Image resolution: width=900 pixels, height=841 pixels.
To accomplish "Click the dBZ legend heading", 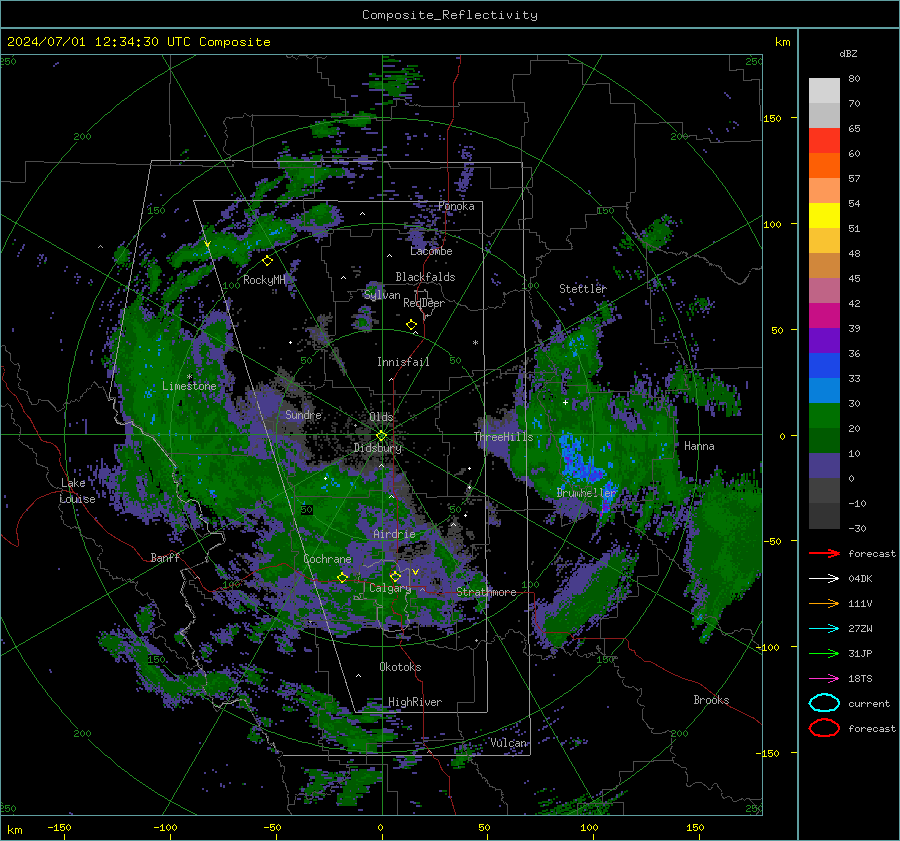I will pyautogui.click(x=848, y=53).
